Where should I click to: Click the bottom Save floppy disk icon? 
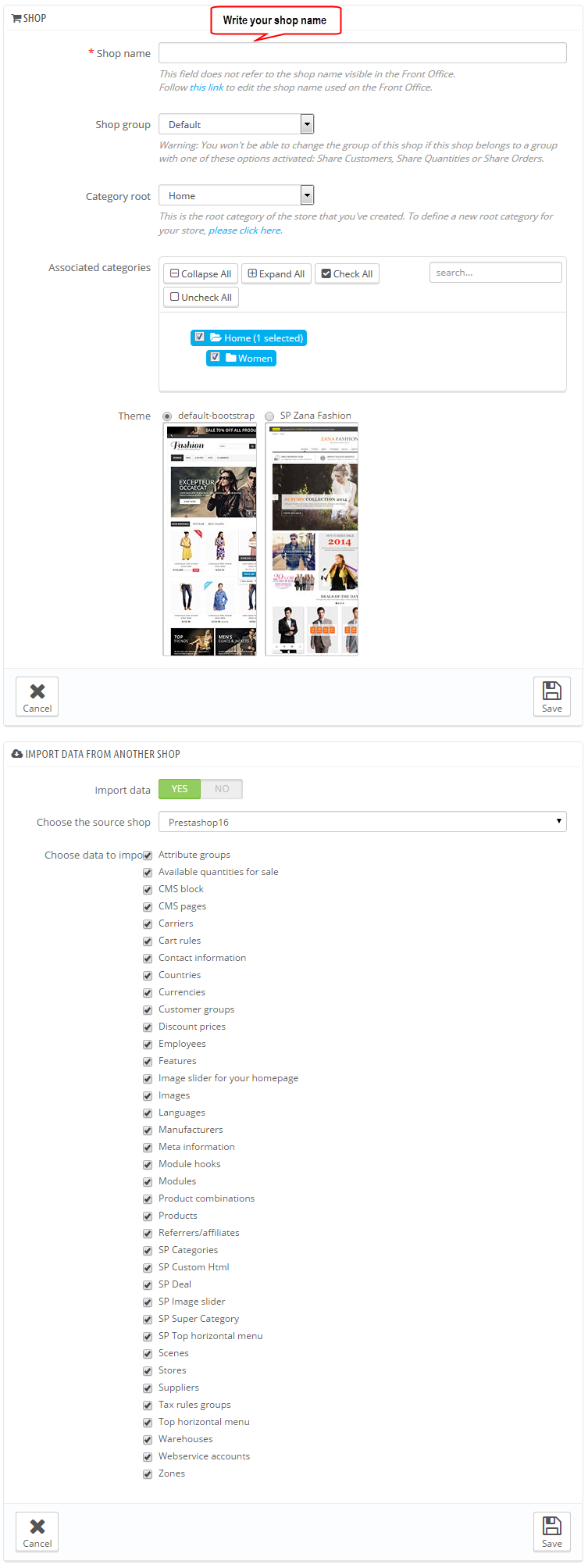552,1525
